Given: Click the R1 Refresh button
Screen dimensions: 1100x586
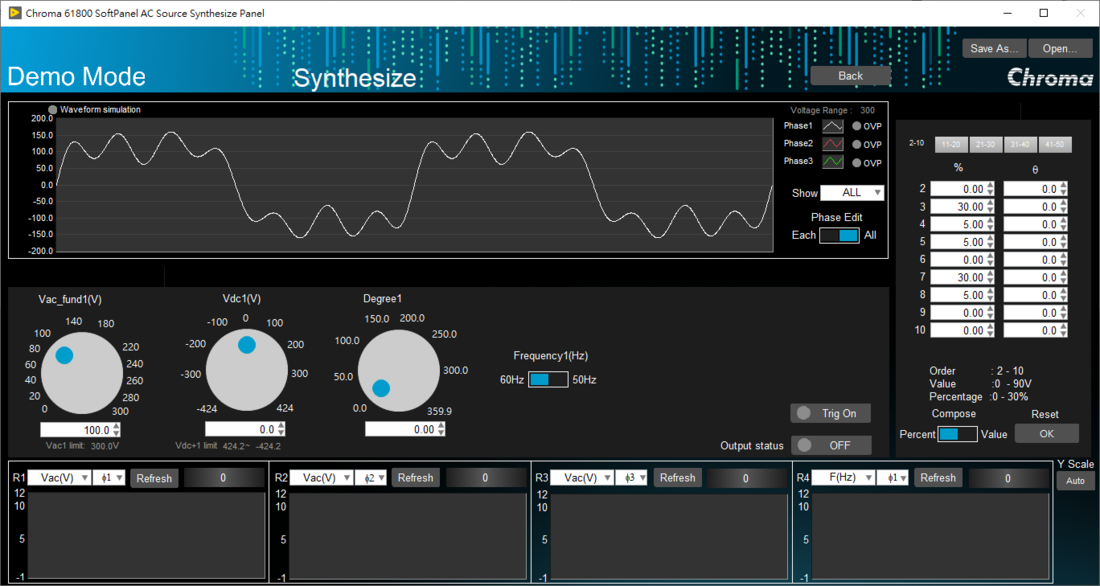Looking at the screenshot, I should (x=154, y=479).
